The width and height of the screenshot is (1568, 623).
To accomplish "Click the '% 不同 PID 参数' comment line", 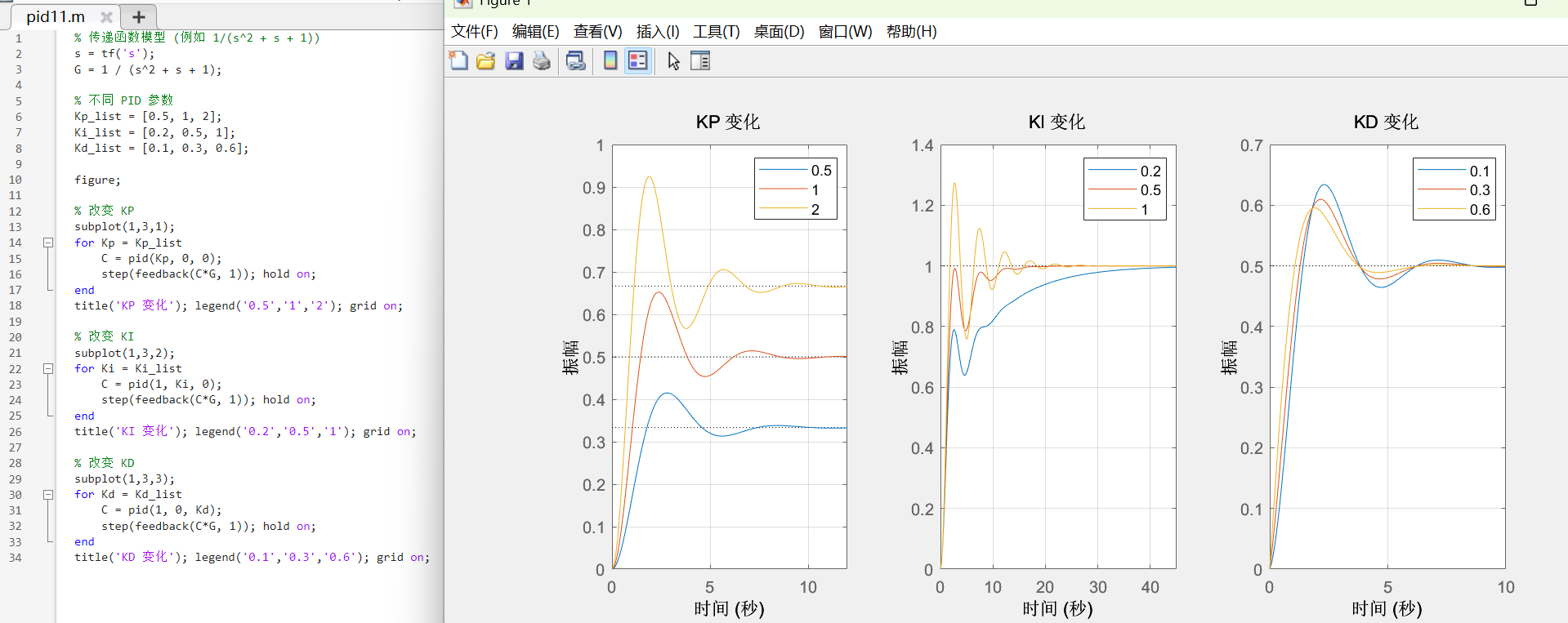I will pos(123,100).
